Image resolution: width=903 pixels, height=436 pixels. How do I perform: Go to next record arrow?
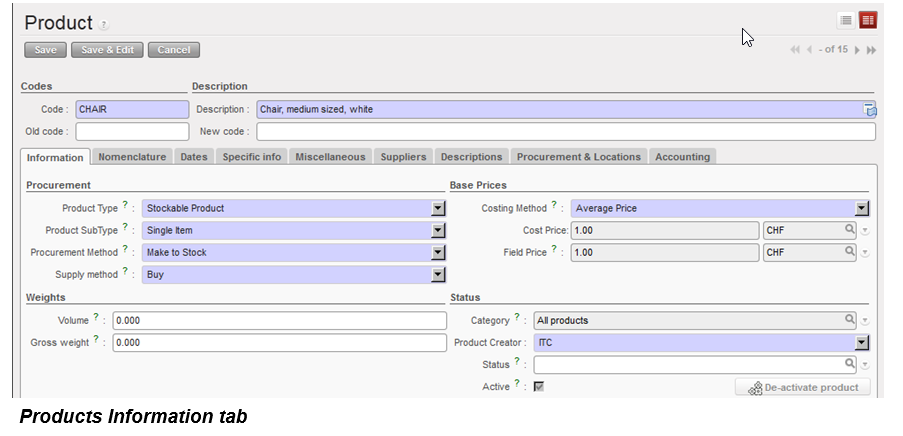click(857, 50)
